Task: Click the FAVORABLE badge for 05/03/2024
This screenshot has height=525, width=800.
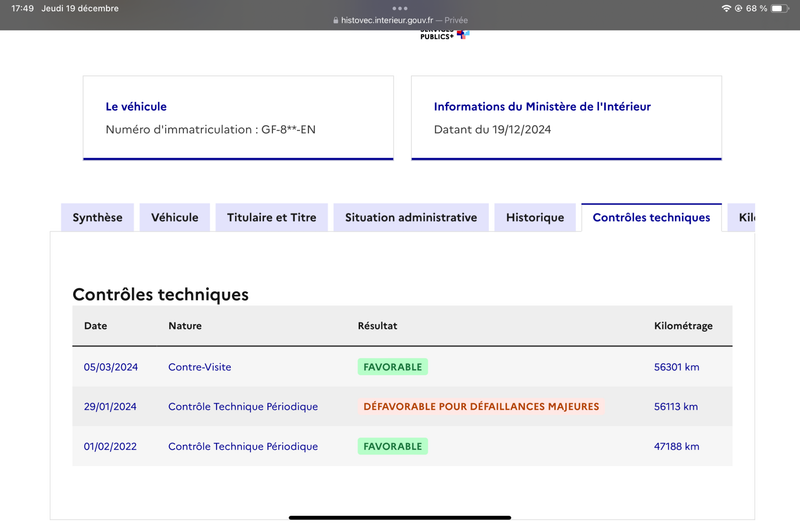Action: tap(392, 367)
